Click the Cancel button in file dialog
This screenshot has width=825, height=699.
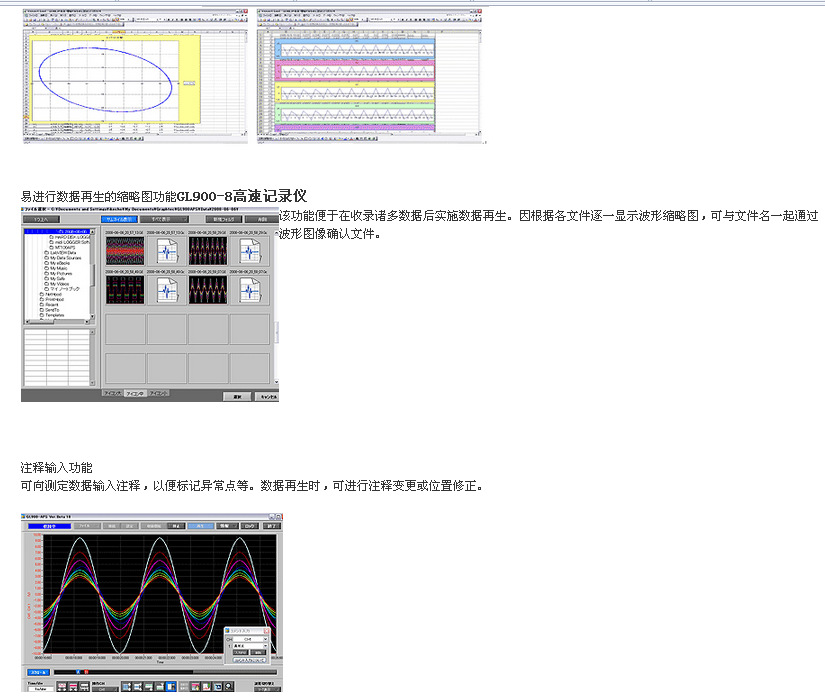[267, 397]
